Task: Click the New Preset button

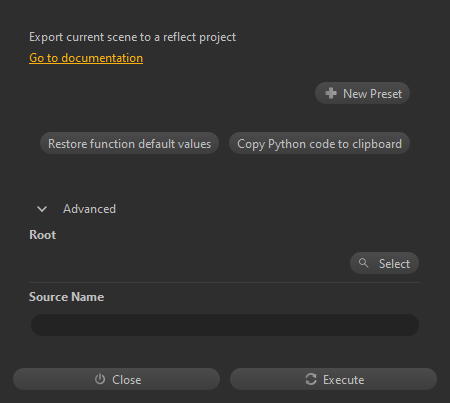Action: click(x=362, y=93)
